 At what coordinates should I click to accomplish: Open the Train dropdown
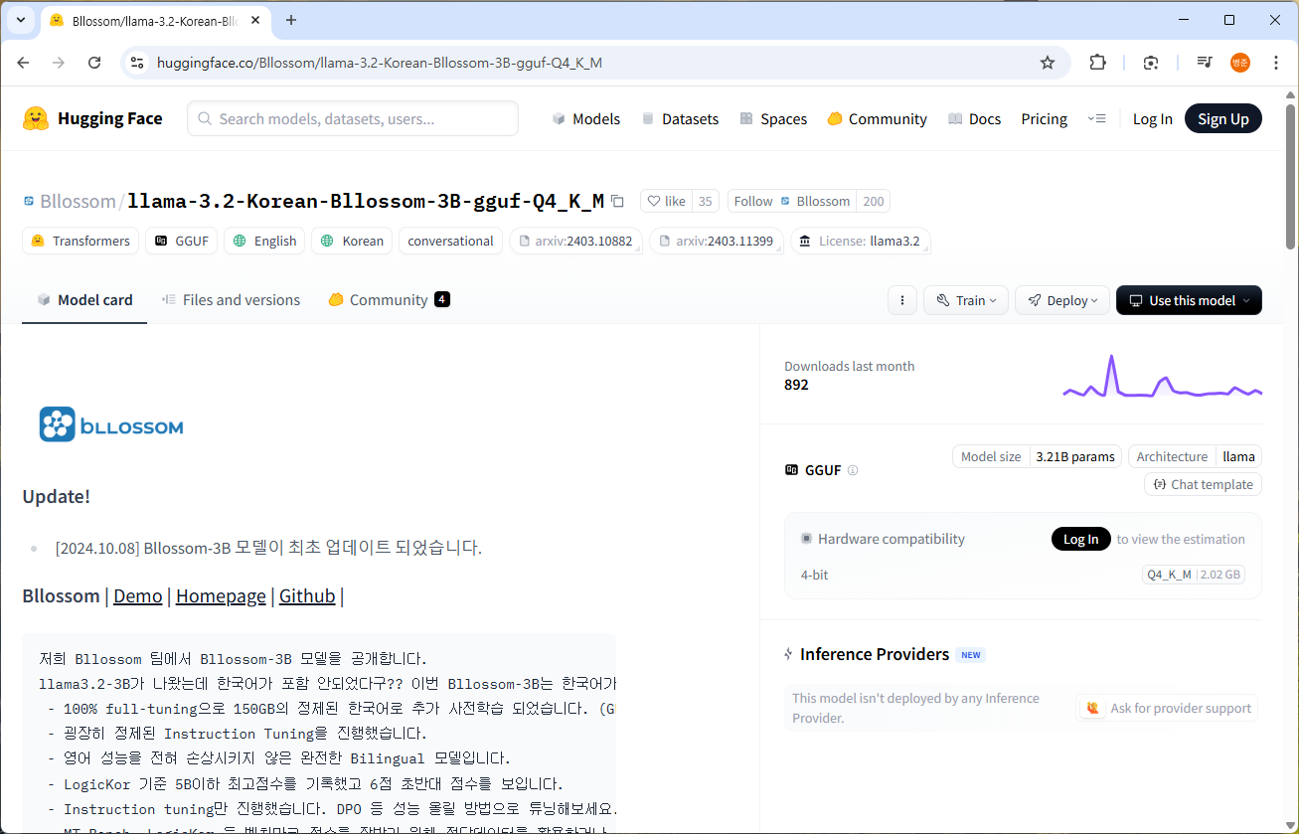point(966,300)
